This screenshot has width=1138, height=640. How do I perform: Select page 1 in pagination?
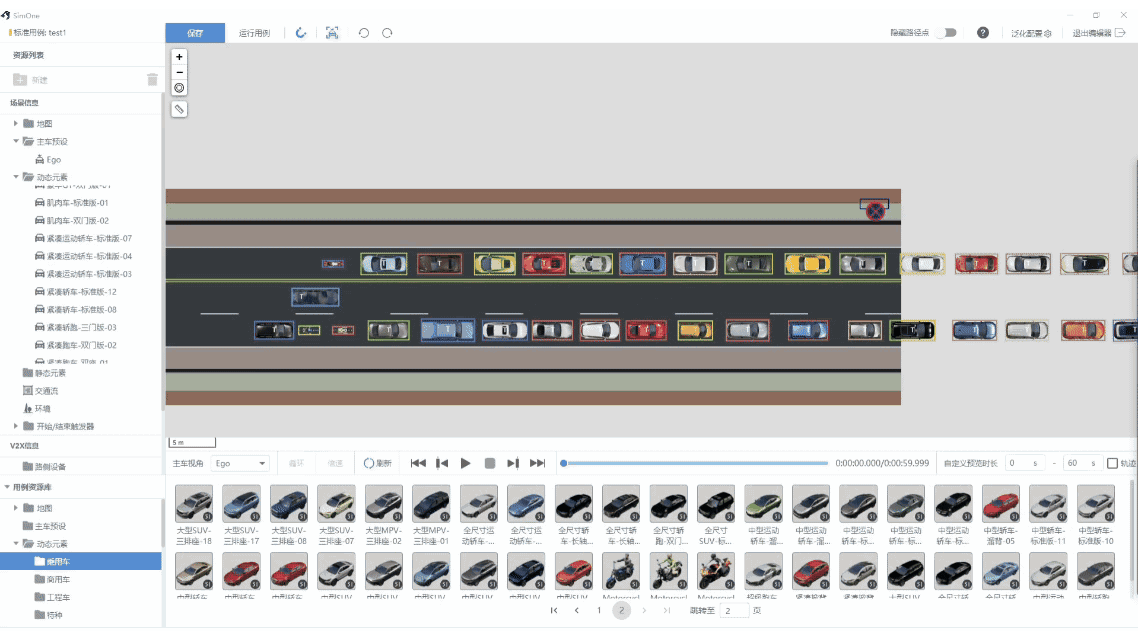point(599,611)
